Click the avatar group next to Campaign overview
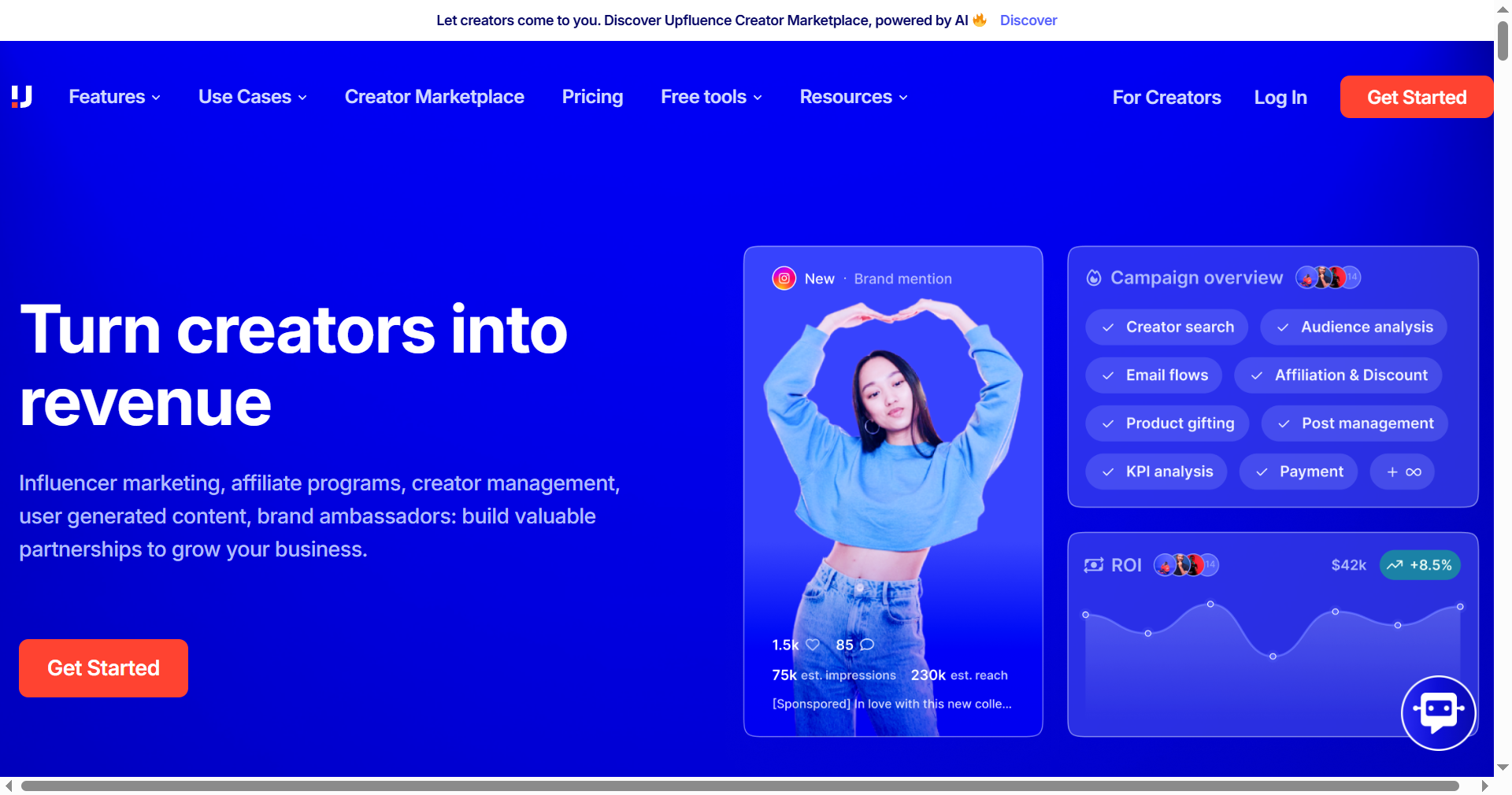The image size is (1512, 795). (x=1328, y=278)
